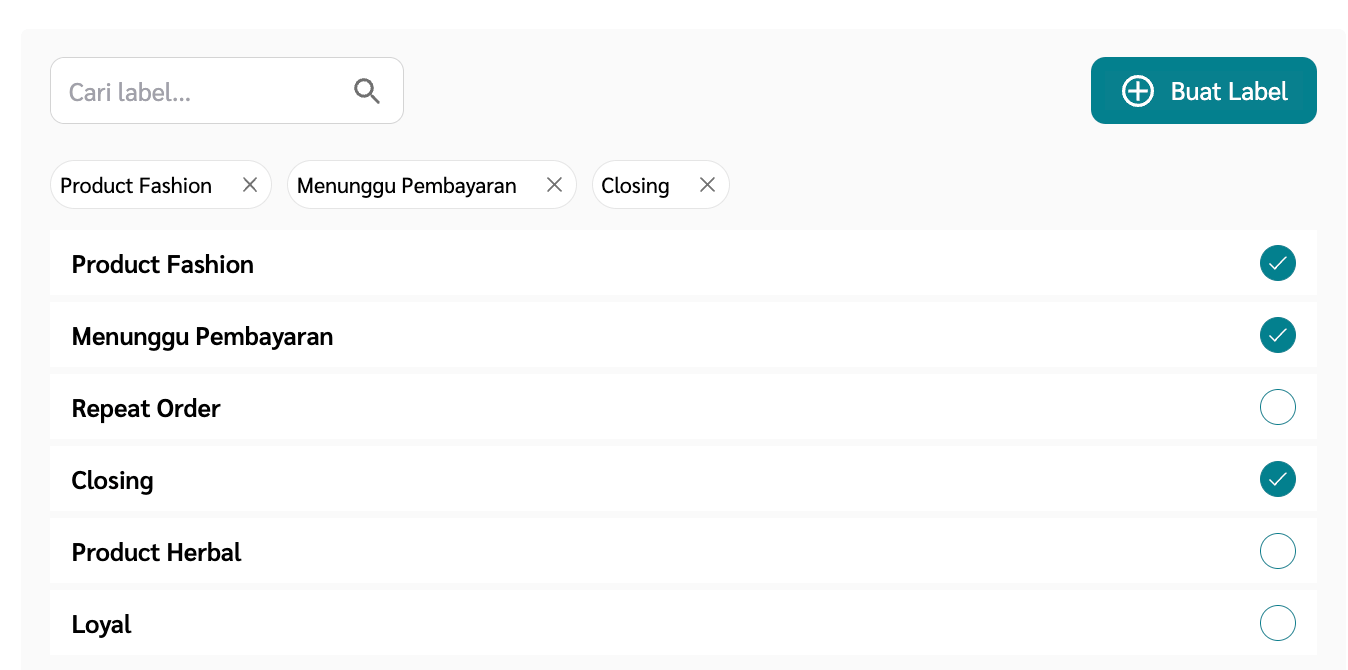Remove the Closing filter chip
This screenshot has height=670, width=1348.
[x=707, y=184]
